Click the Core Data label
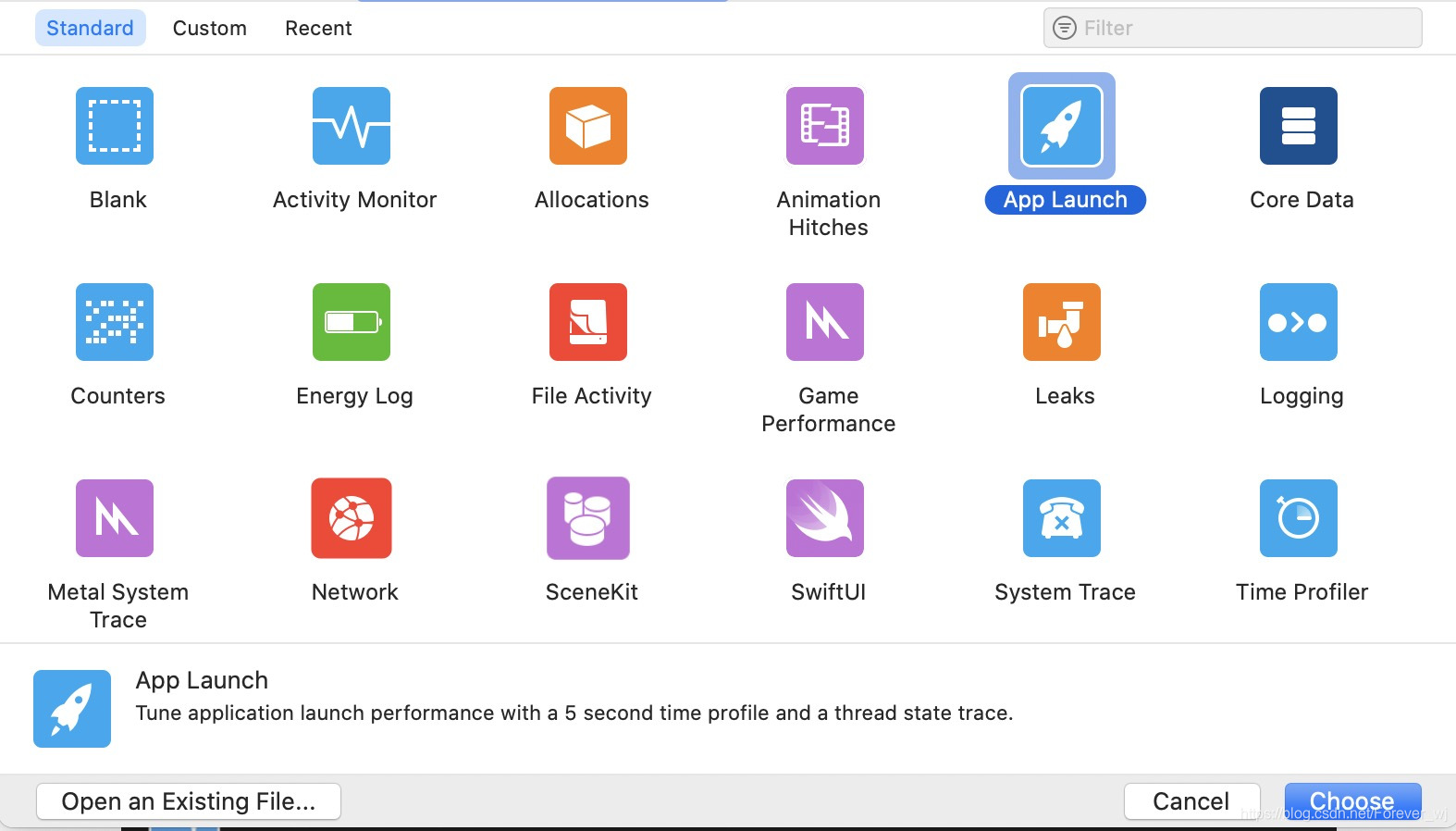1456x831 pixels. coord(1302,200)
